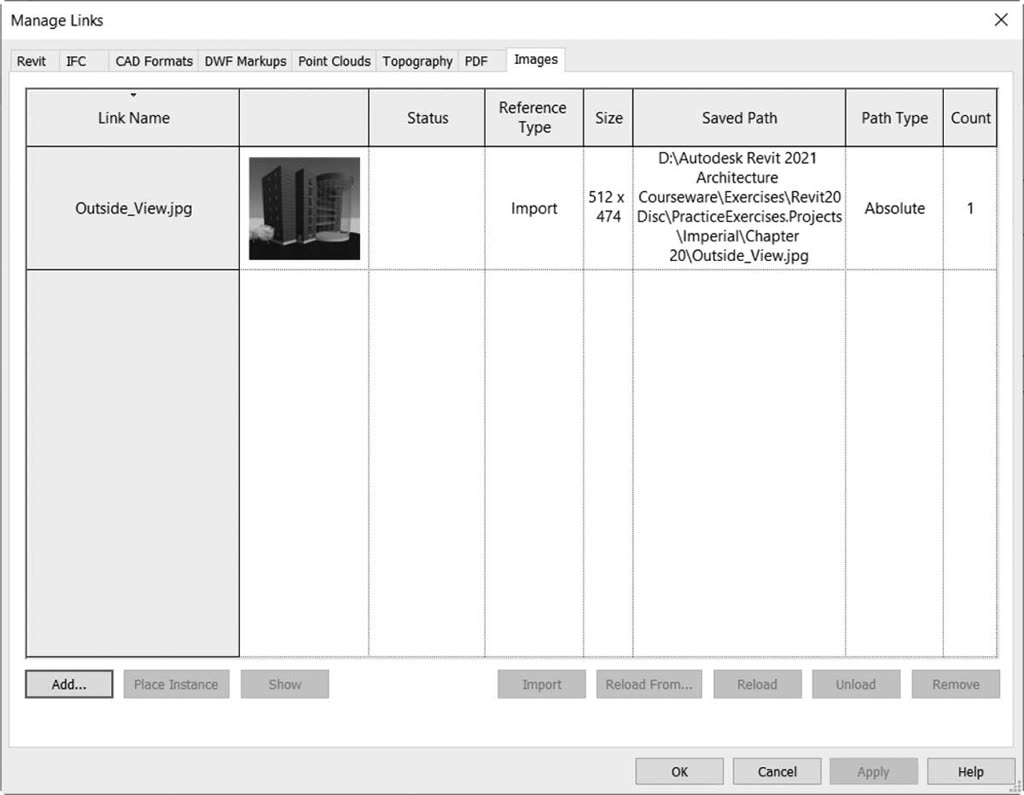Image resolution: width=1024 pixels, height=795 pixels.
Task: Click the Add... button
Action: 69,684
